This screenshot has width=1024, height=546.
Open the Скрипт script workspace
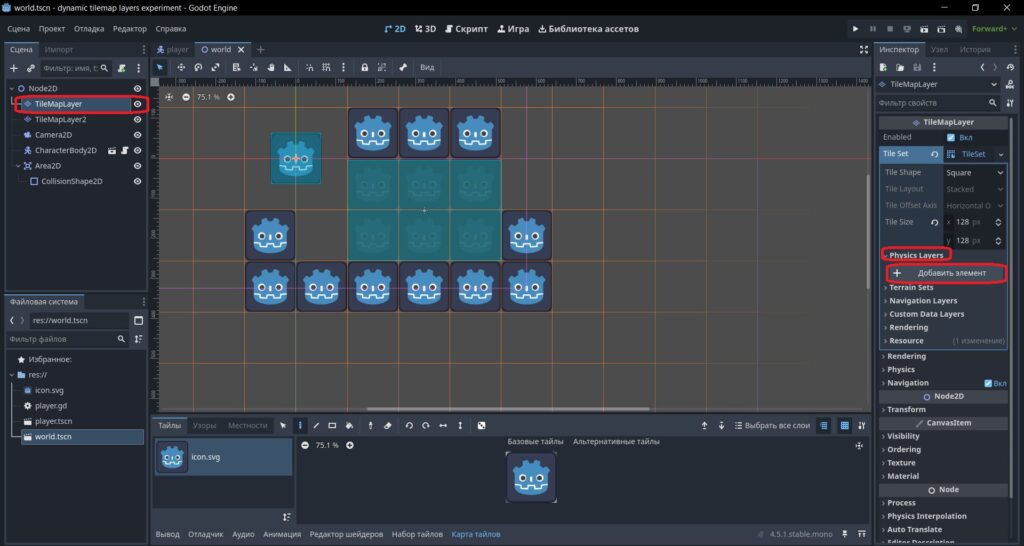click(x=466, y=29)
